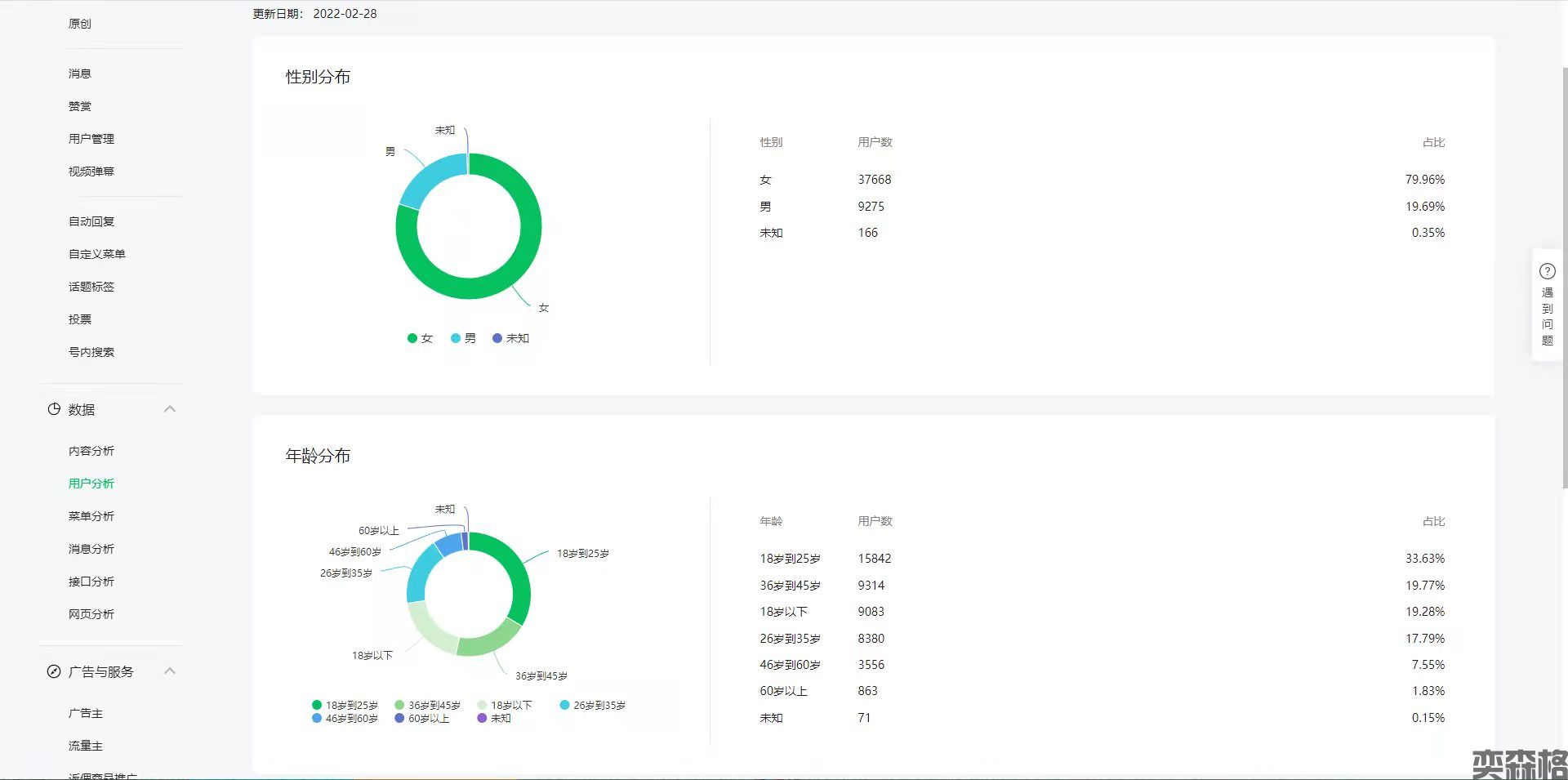
Task: Open 自定义菜单 in sidebar
Action: point(97,254)
